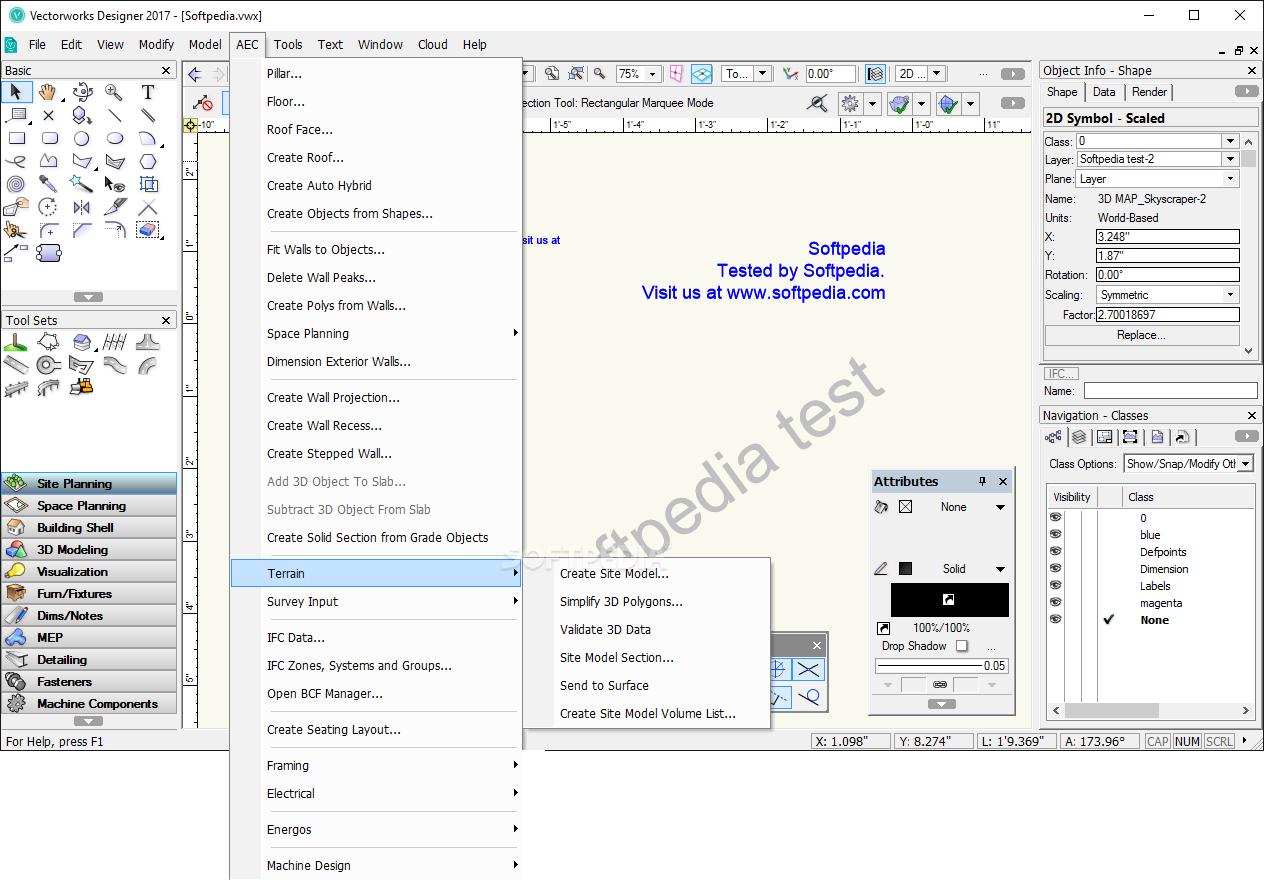
Task: Open the Plane dropdown
Action: pos(1230,179)
